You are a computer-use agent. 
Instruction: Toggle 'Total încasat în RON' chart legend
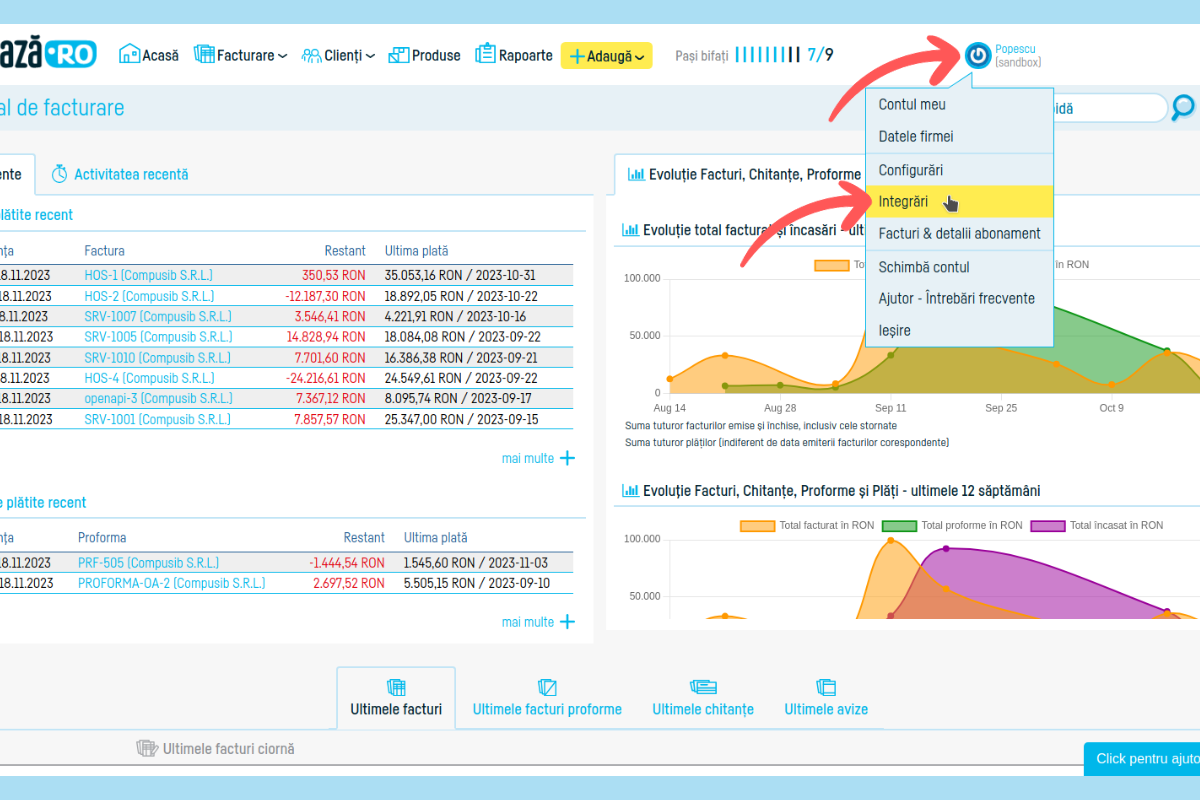click(1048, 525)
